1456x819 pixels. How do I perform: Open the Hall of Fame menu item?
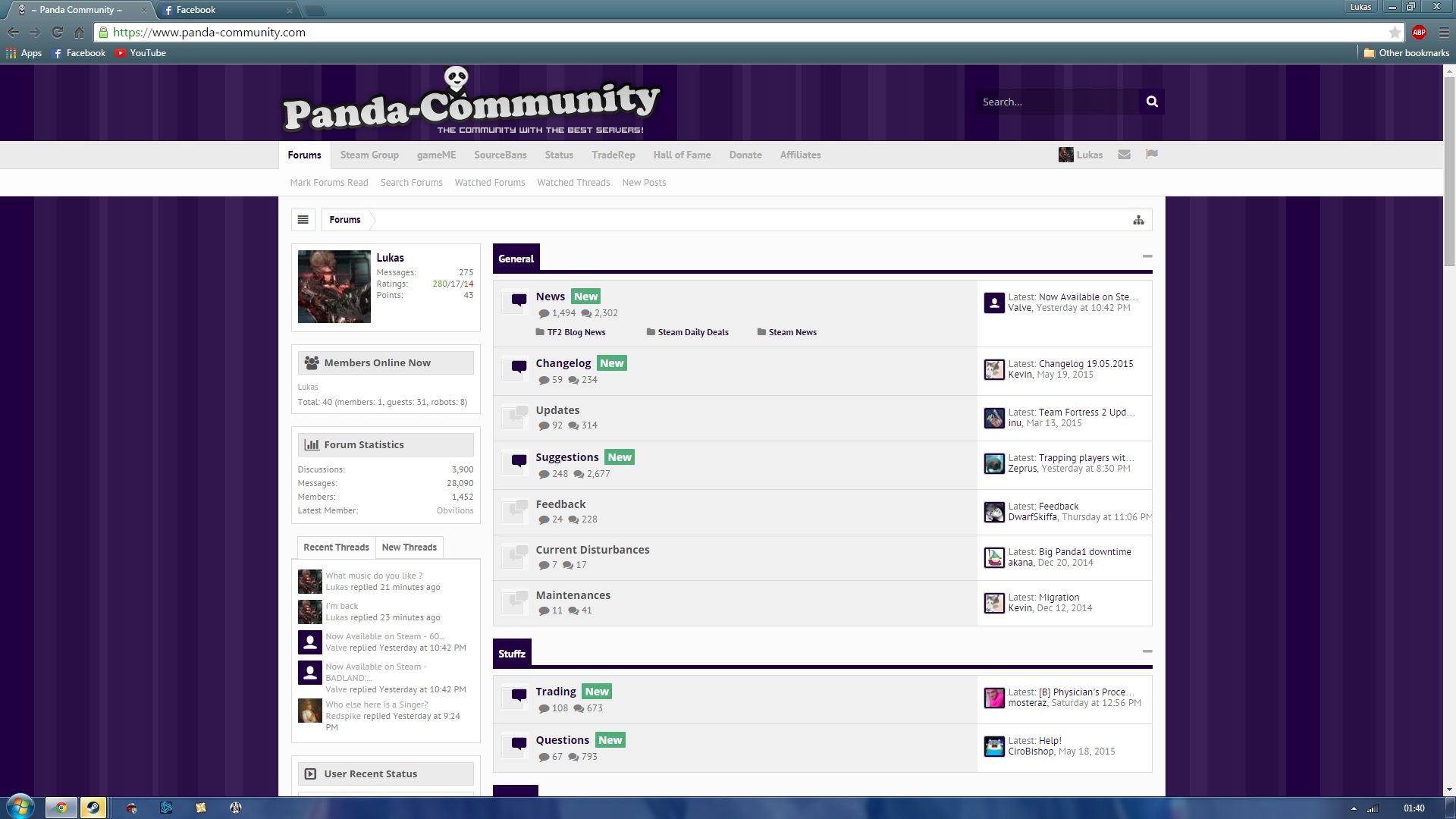pyautogui.click(x=682, y=155)
